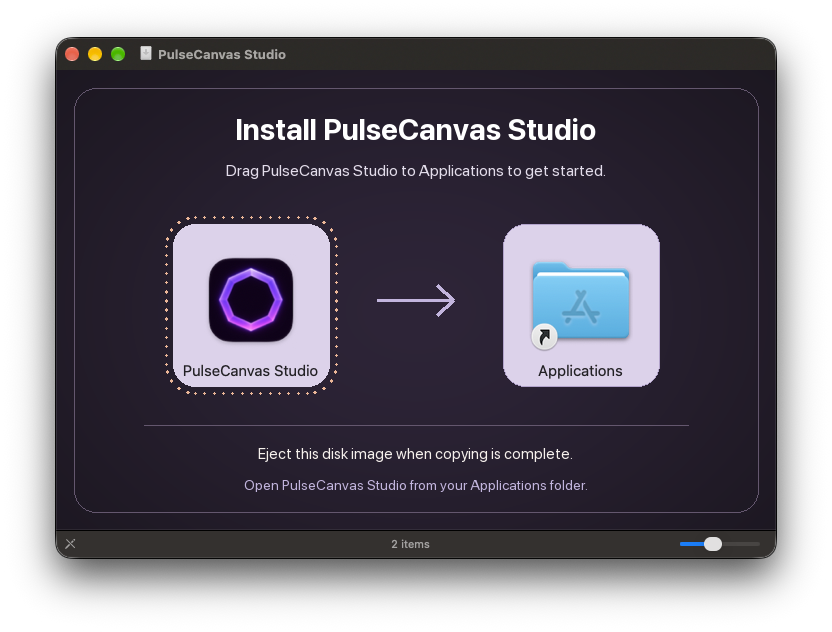This screenshot has height=632, width=832.
Task: Select the Applications folder shortcut
Action: tap(580, 304)
